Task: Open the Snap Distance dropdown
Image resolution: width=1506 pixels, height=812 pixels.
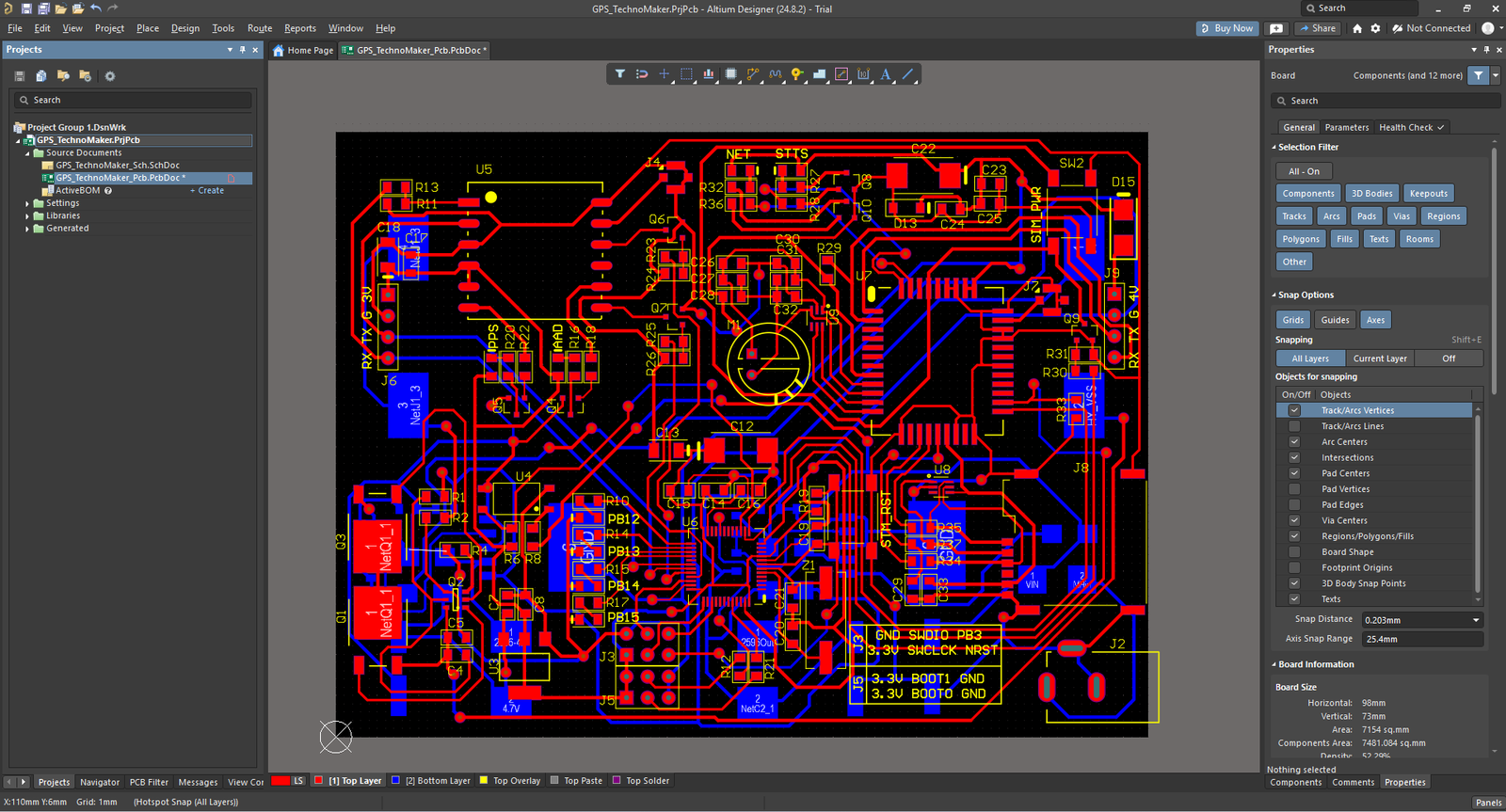Action: tap(1475, 620)
